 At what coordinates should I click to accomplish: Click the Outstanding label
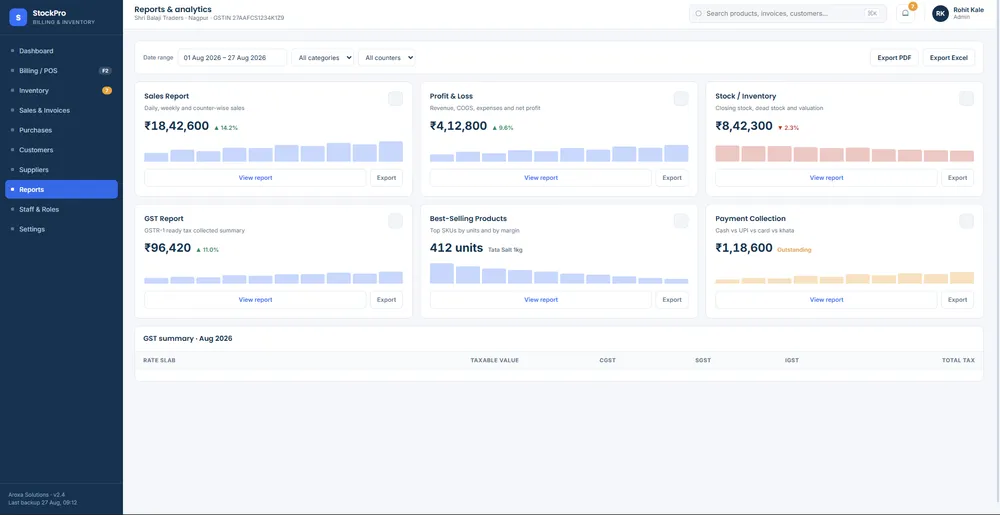pos(794,250)
